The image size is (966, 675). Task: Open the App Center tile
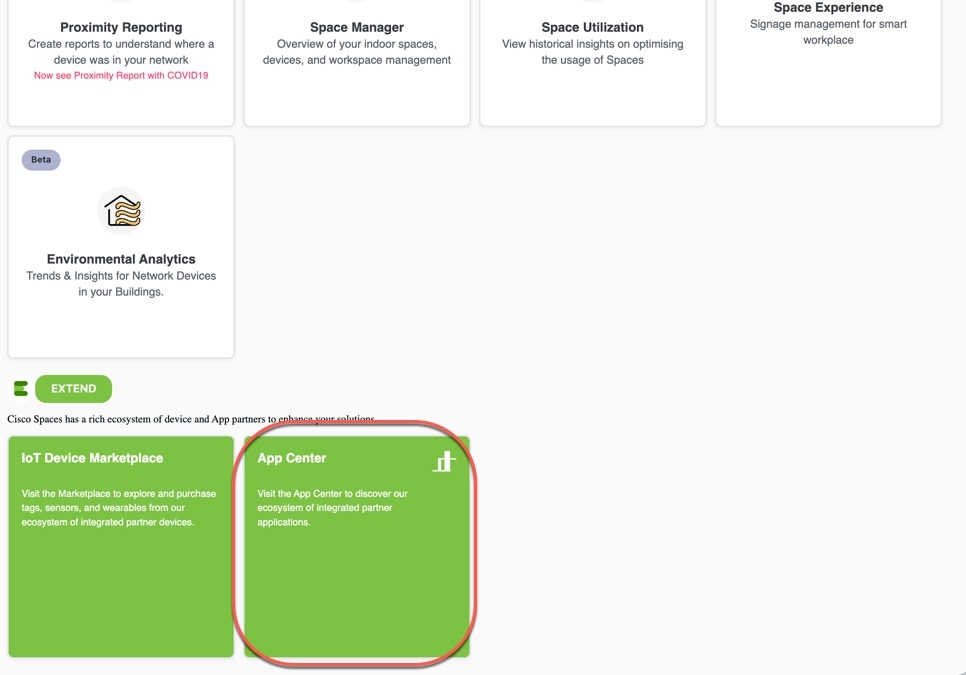357,546
